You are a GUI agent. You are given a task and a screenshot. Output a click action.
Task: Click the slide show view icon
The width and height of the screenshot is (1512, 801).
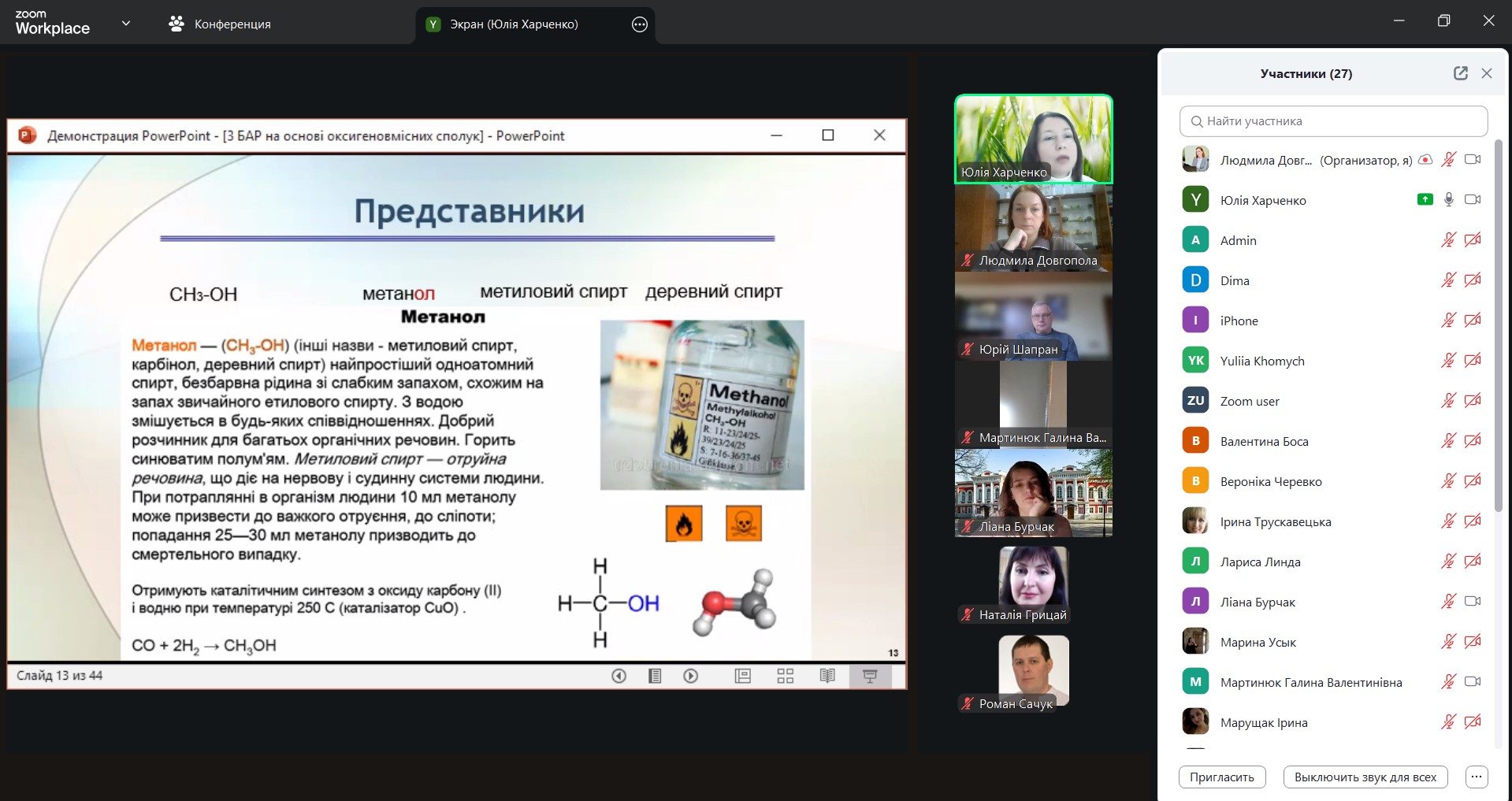pyautogui.click(x=870, y=676)
